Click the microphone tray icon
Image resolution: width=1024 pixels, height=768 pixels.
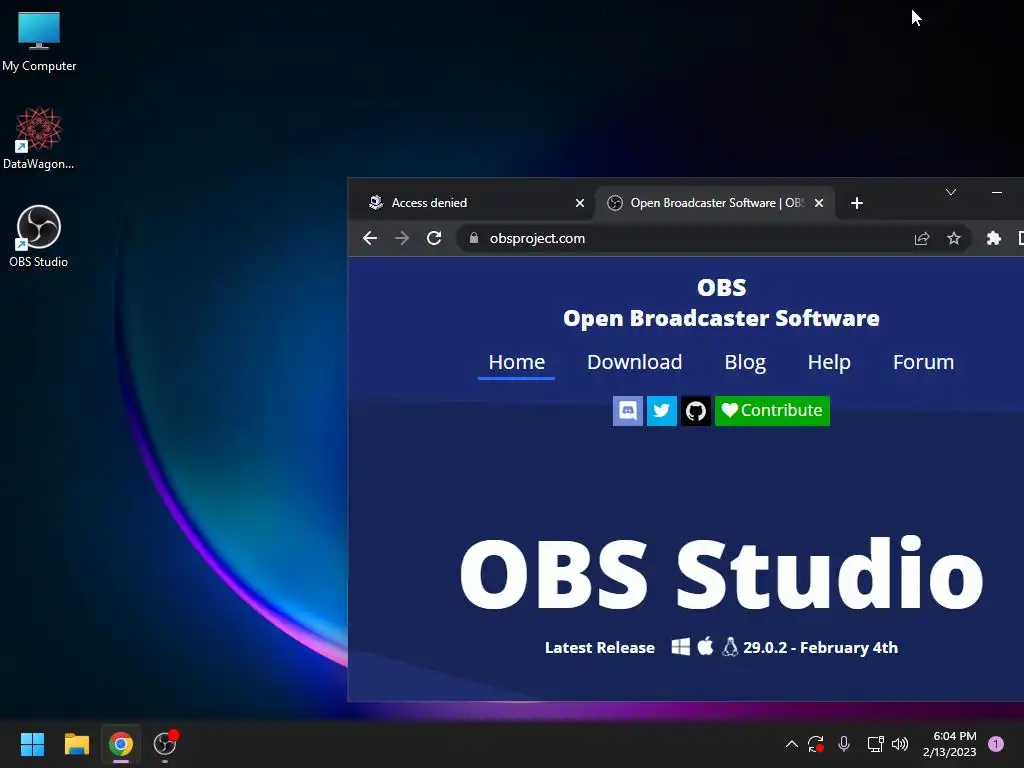[844, 744]
